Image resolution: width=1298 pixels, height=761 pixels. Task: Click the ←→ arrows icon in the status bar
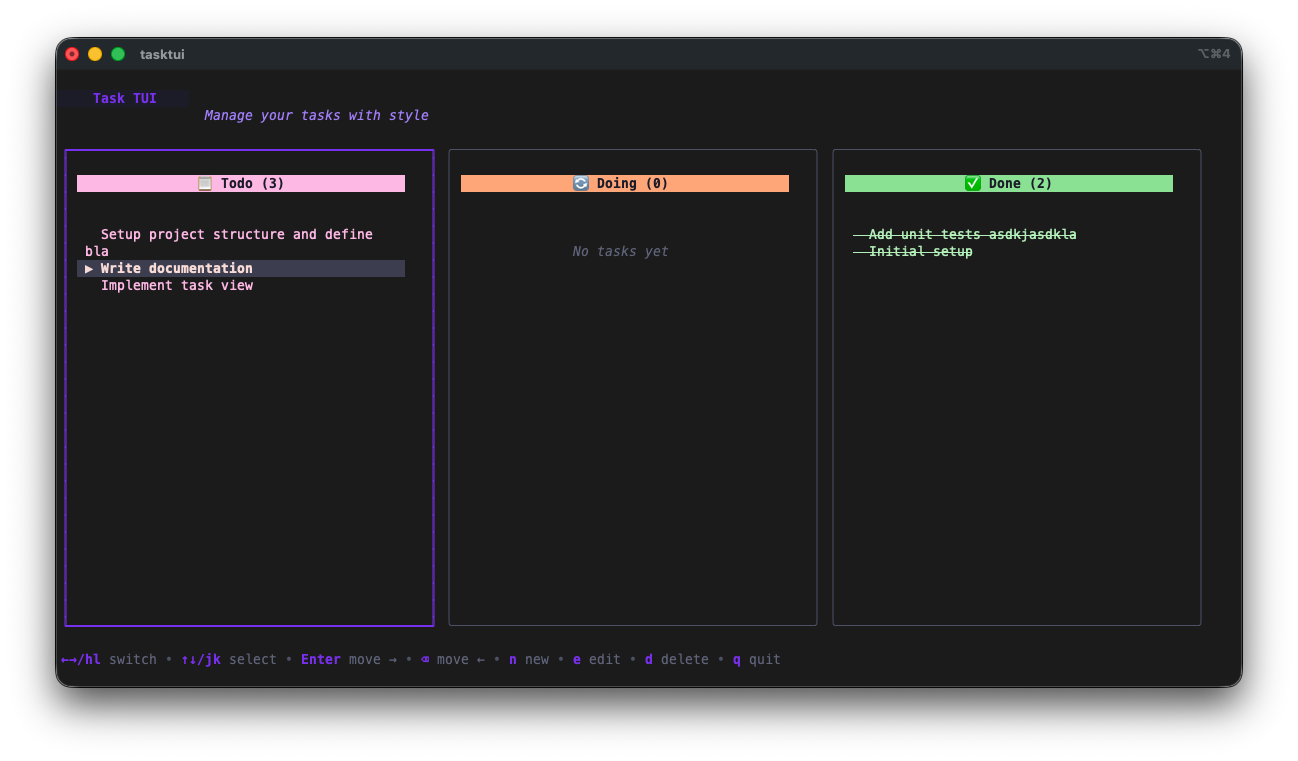coord(68,659)
